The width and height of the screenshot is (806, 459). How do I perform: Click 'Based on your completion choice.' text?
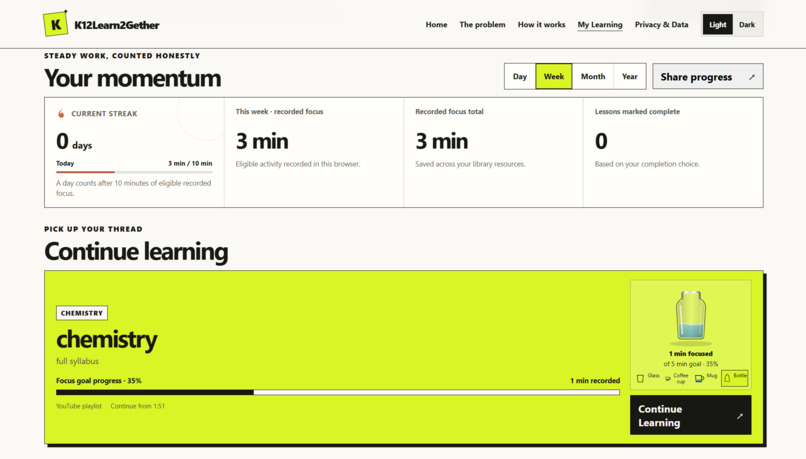647,164
